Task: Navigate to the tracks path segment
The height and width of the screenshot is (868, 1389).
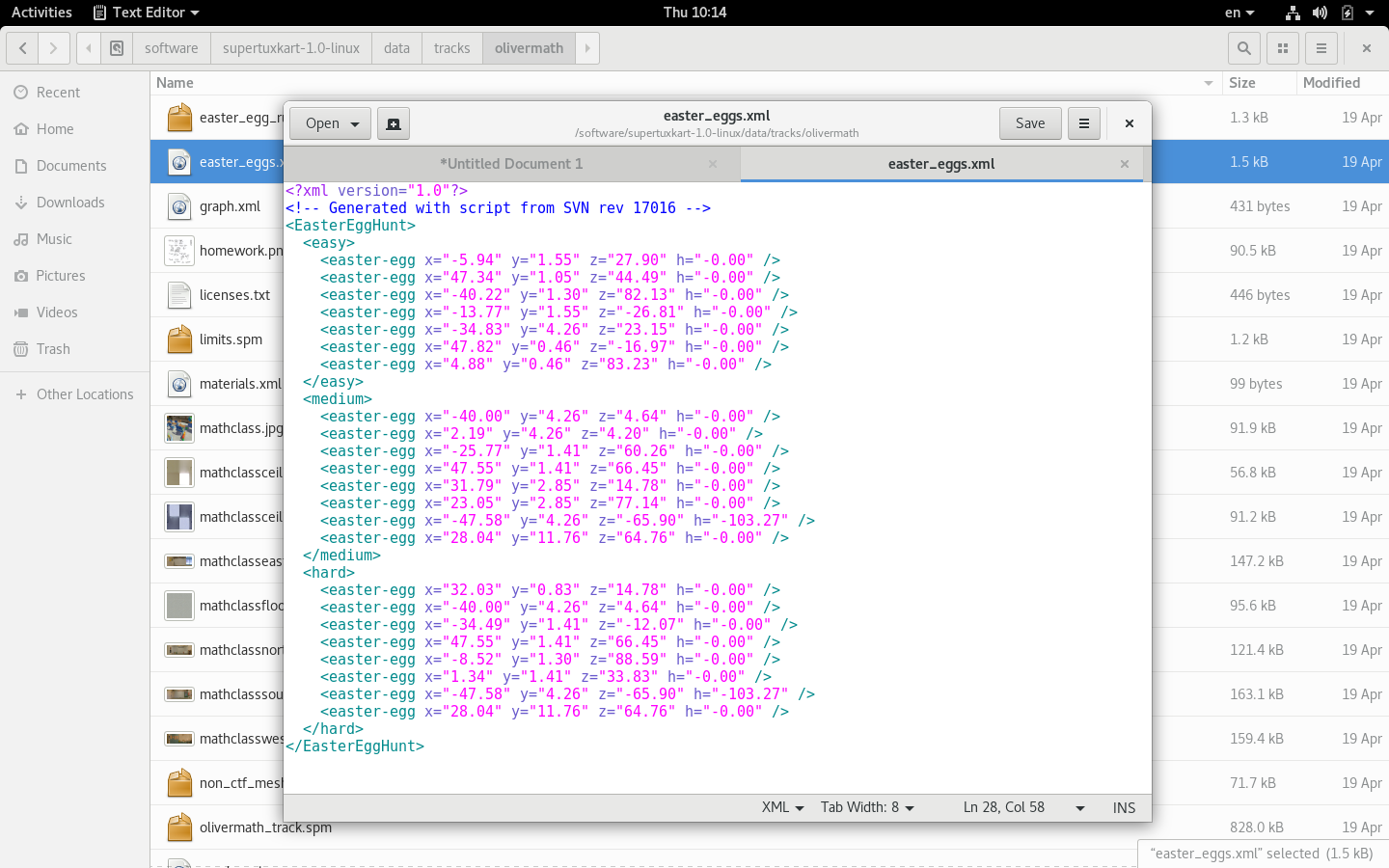Action: click(451, 48)
